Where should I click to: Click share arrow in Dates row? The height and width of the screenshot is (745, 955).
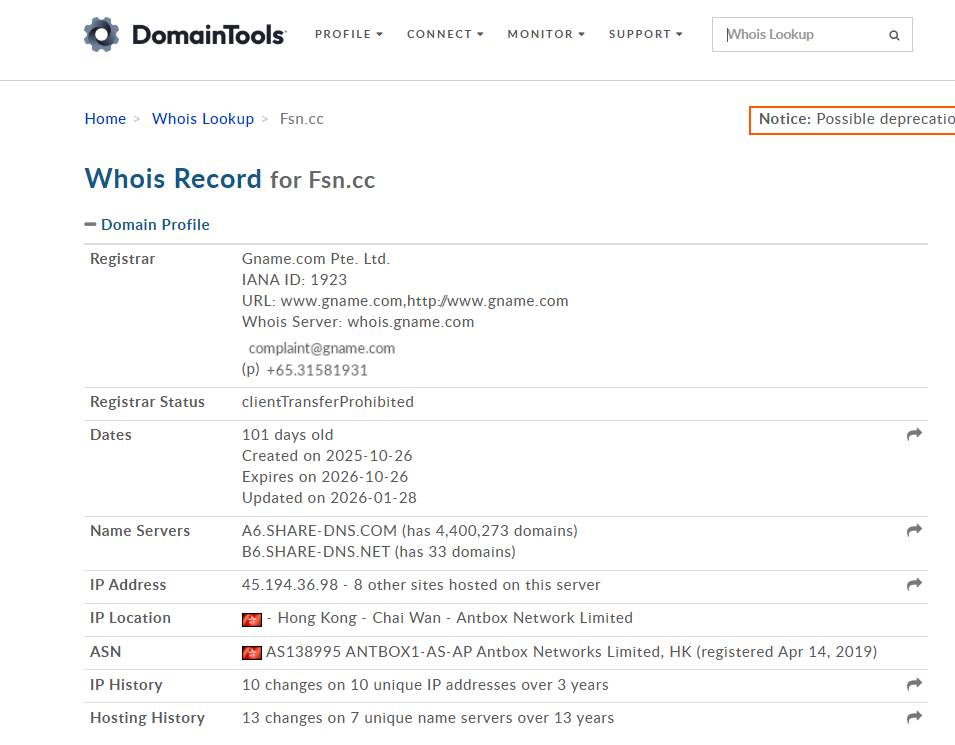click(914, 434)
